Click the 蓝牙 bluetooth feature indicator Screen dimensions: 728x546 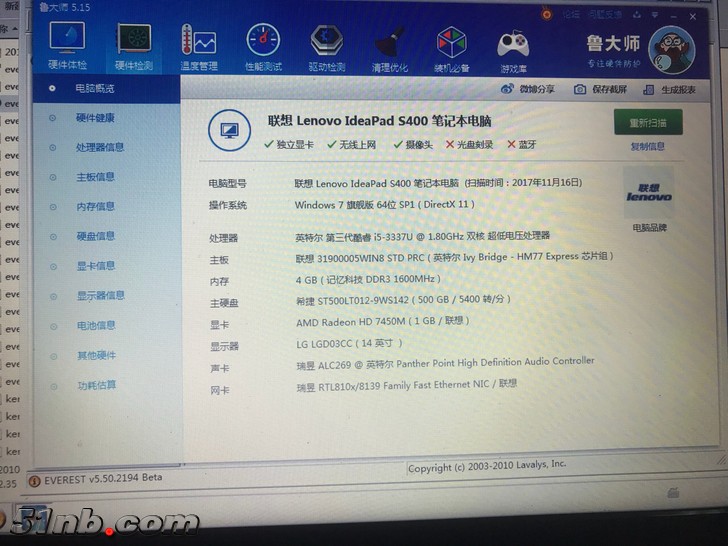coord(522,144)
